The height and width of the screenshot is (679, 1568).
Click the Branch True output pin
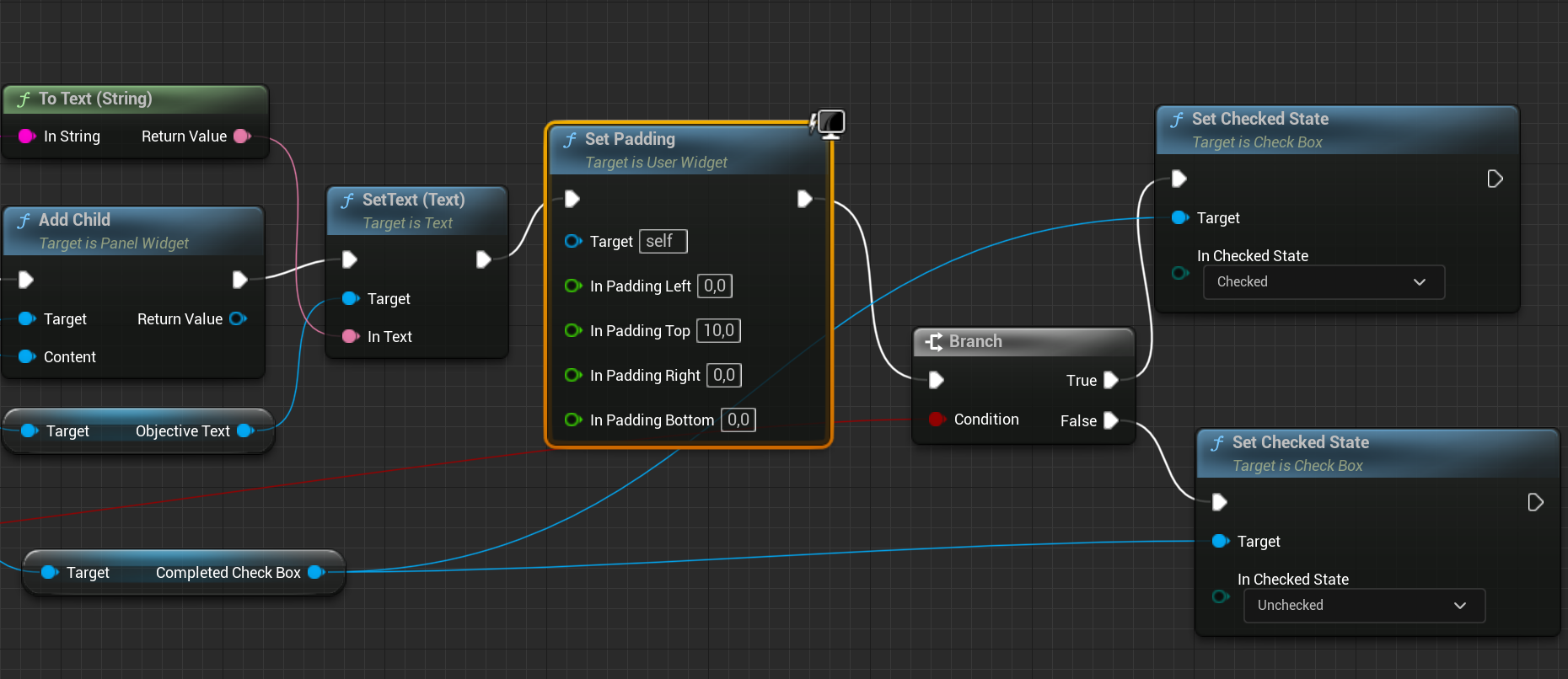[1111, 380]
